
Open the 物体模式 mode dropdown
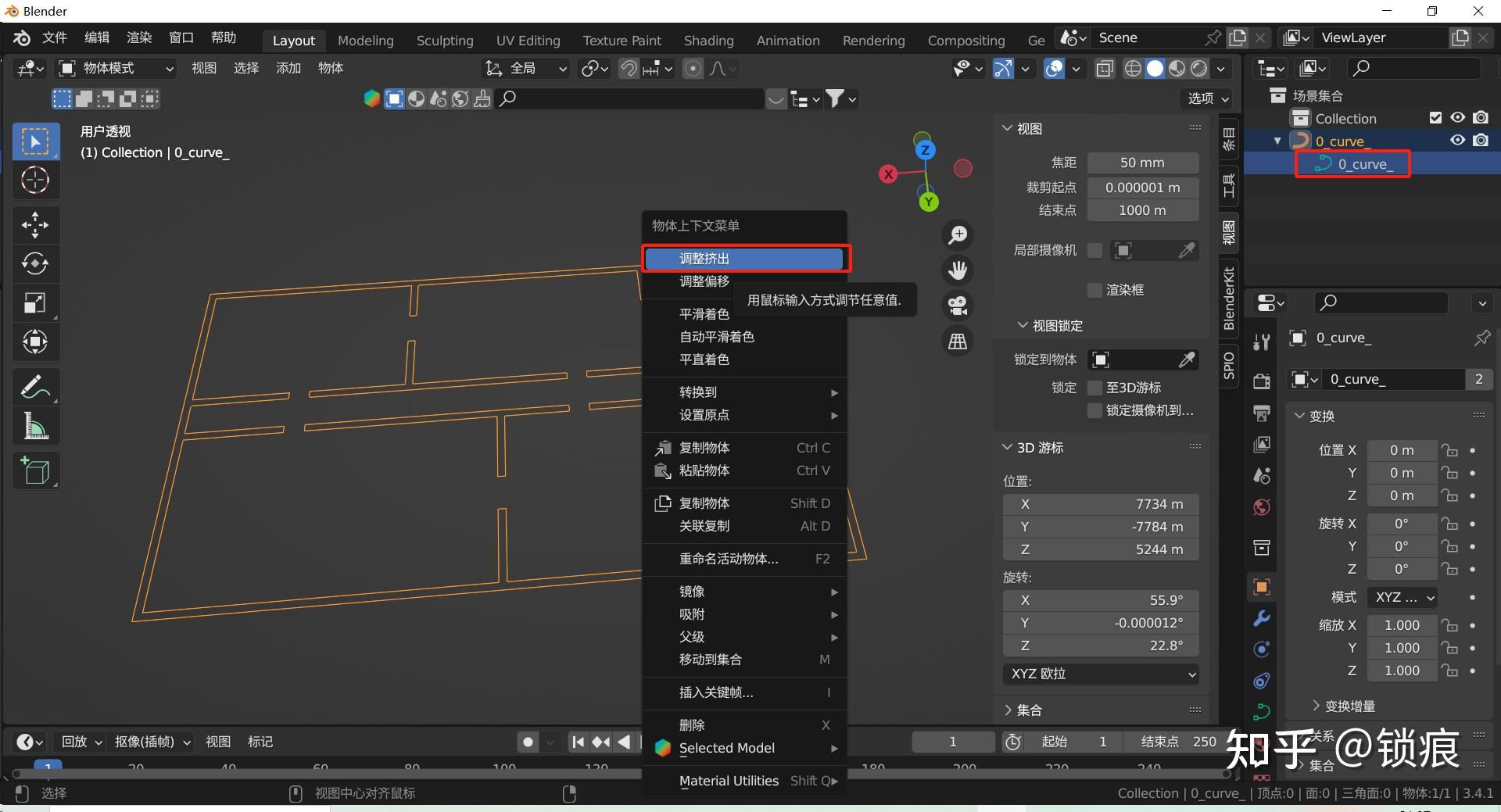click(x=113, y=68)
